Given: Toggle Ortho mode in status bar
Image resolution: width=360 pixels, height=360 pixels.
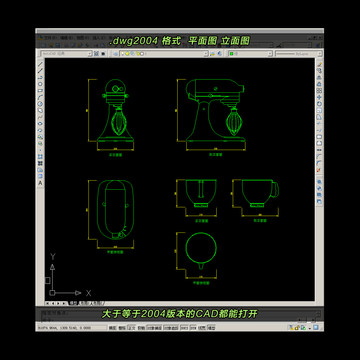Looking at the screenshot, I should (131, 328).
